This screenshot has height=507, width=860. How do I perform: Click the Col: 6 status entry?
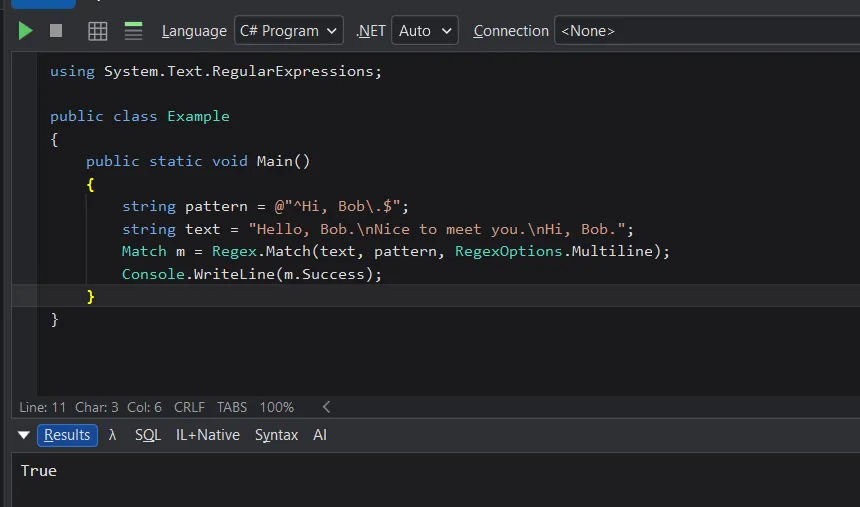[x=144, y=407]
